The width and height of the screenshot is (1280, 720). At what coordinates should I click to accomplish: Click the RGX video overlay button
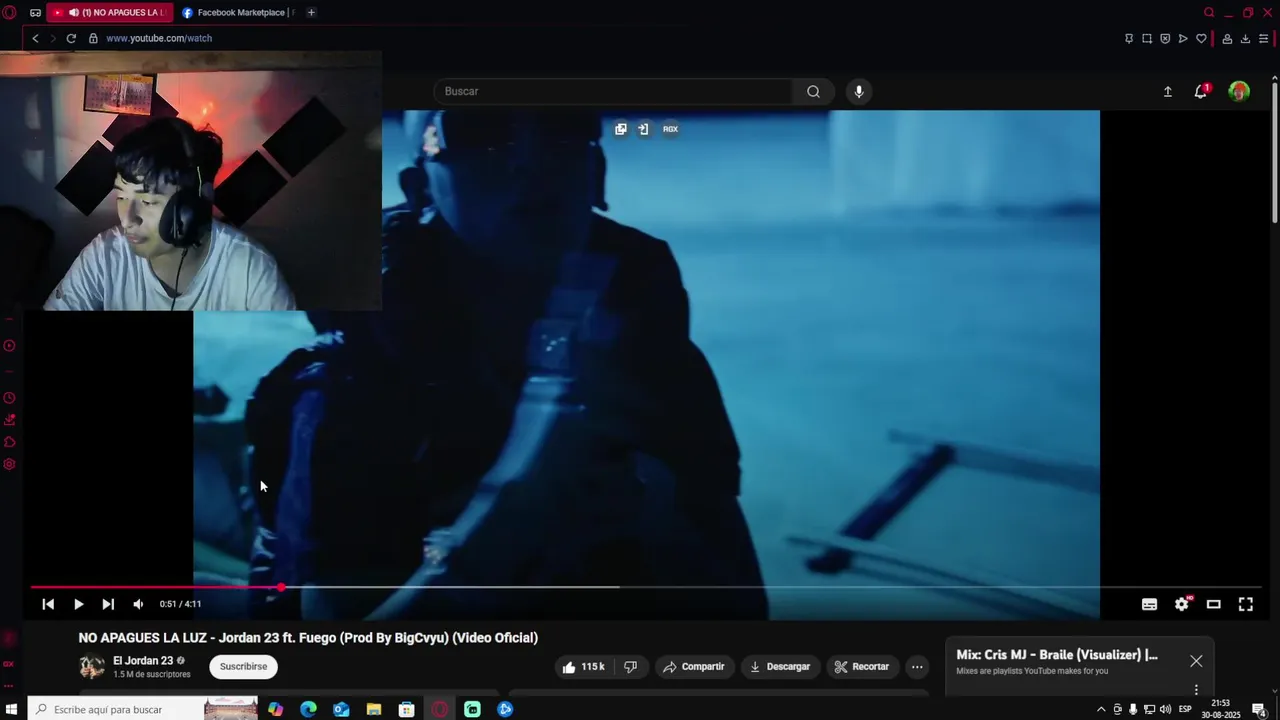pyautogui.click(x=670, y=129)
